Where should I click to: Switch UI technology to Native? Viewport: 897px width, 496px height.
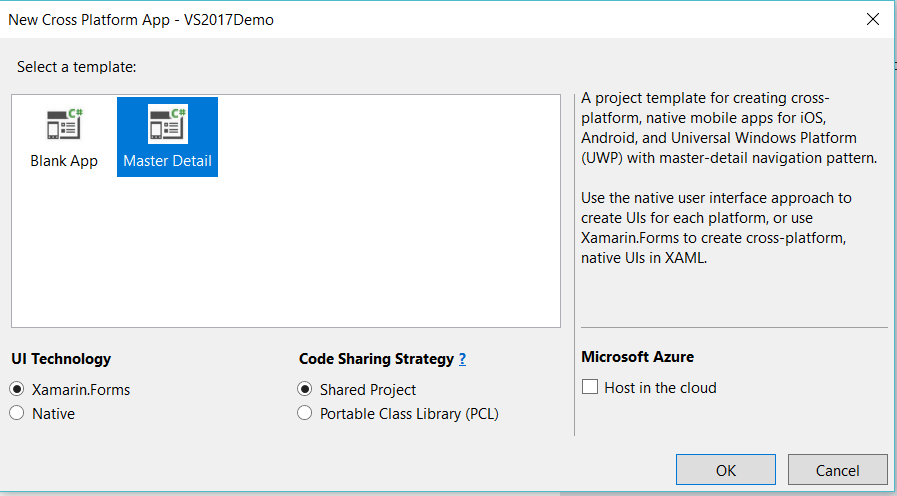[x=16, y=414]
